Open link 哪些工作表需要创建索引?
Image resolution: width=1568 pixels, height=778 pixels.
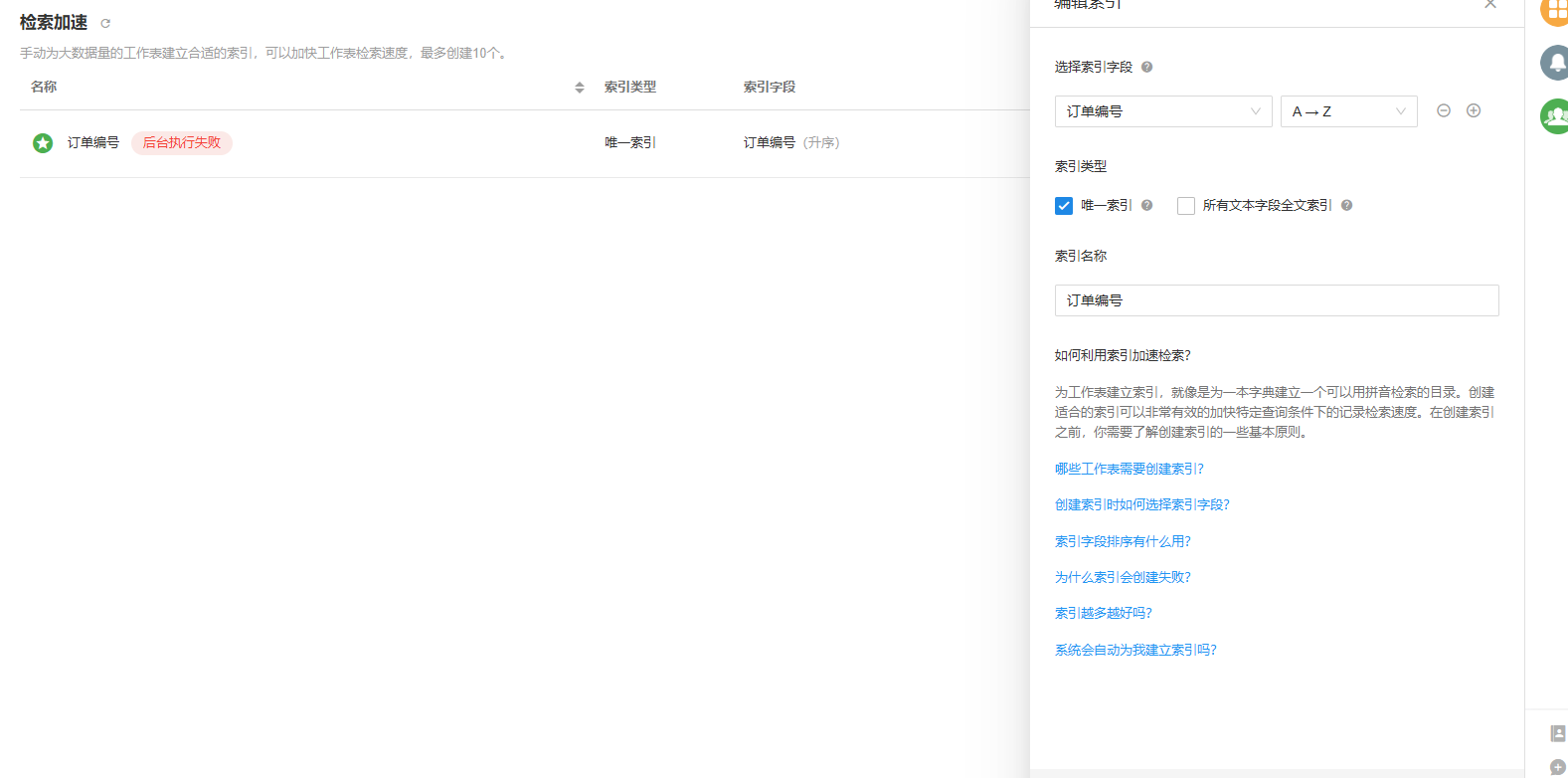point(1129,469)
